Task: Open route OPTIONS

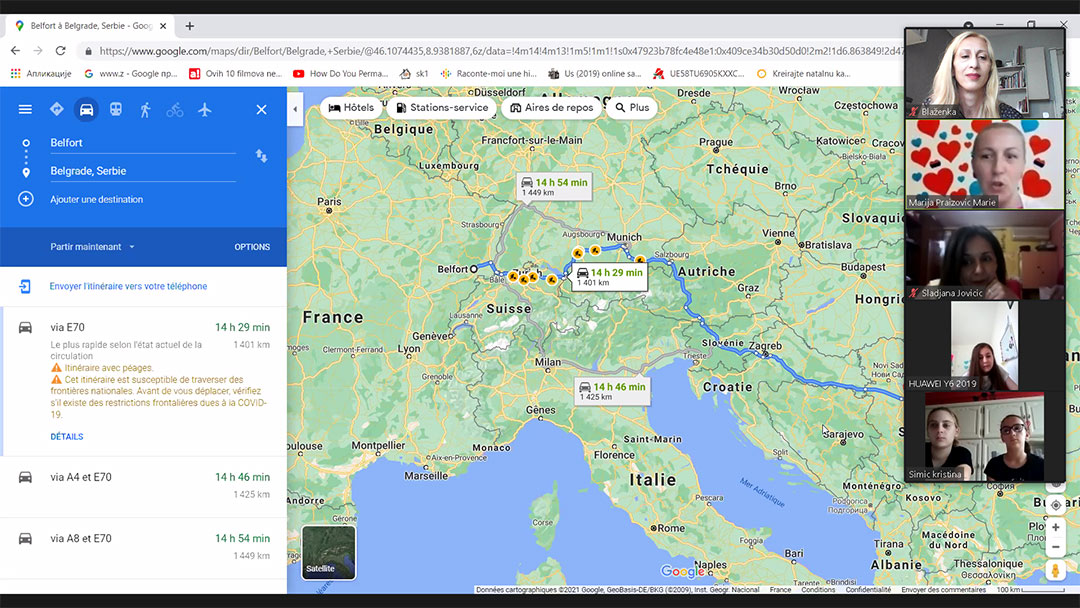Action: [252, 247]
